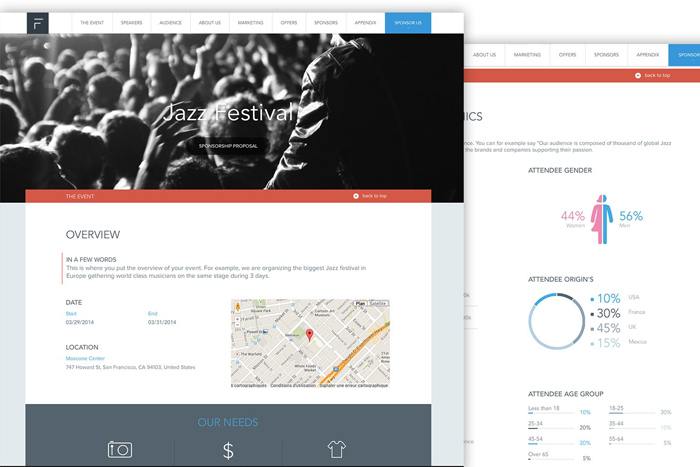Go to the Audience section in navbar
700x467 pixels.
(x=170, y=22)
